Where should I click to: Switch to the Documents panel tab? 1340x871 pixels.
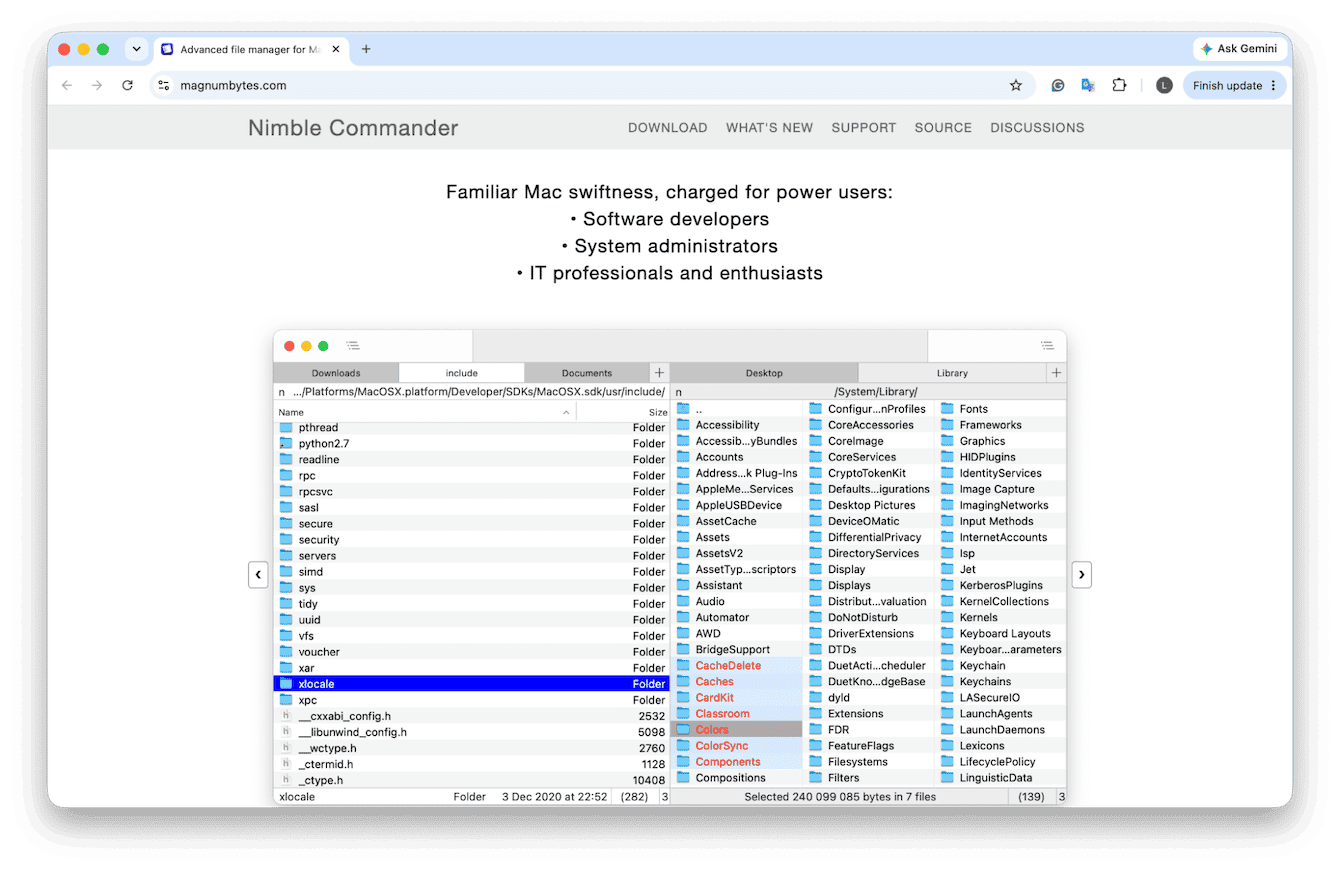point(586,373)
